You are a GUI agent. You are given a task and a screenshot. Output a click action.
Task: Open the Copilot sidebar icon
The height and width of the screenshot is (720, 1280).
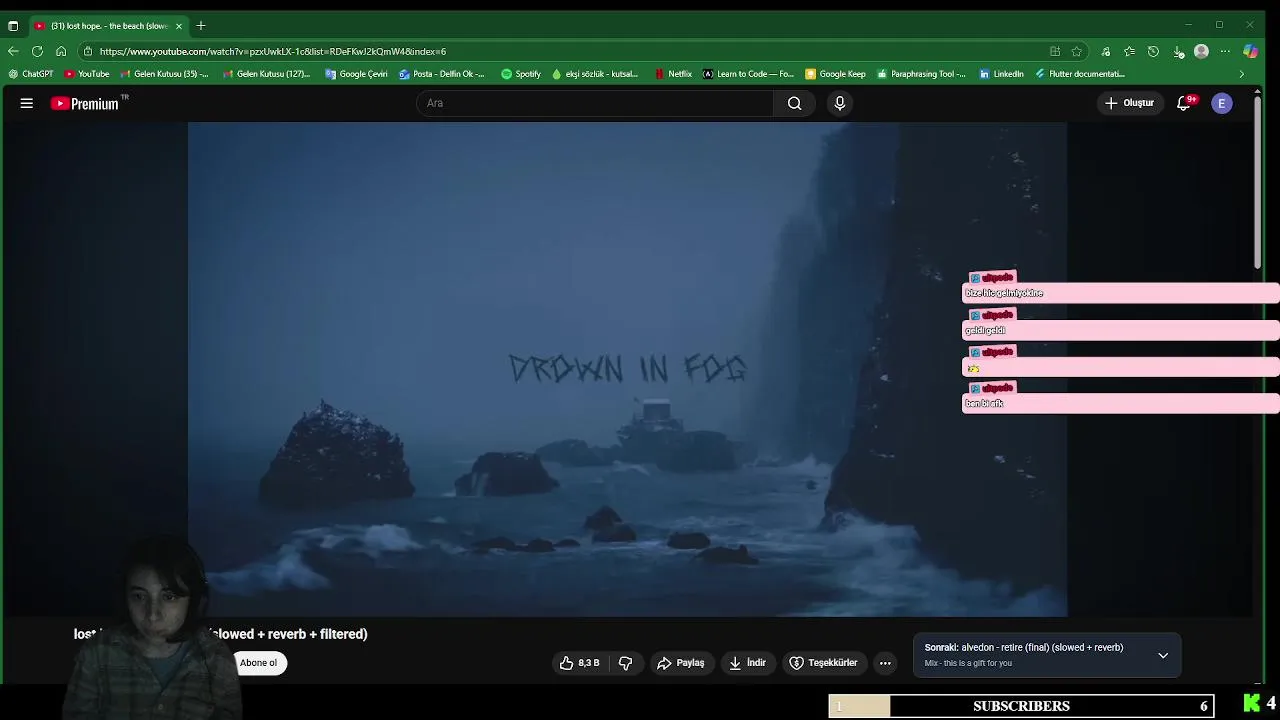(x=1251, y=51)
